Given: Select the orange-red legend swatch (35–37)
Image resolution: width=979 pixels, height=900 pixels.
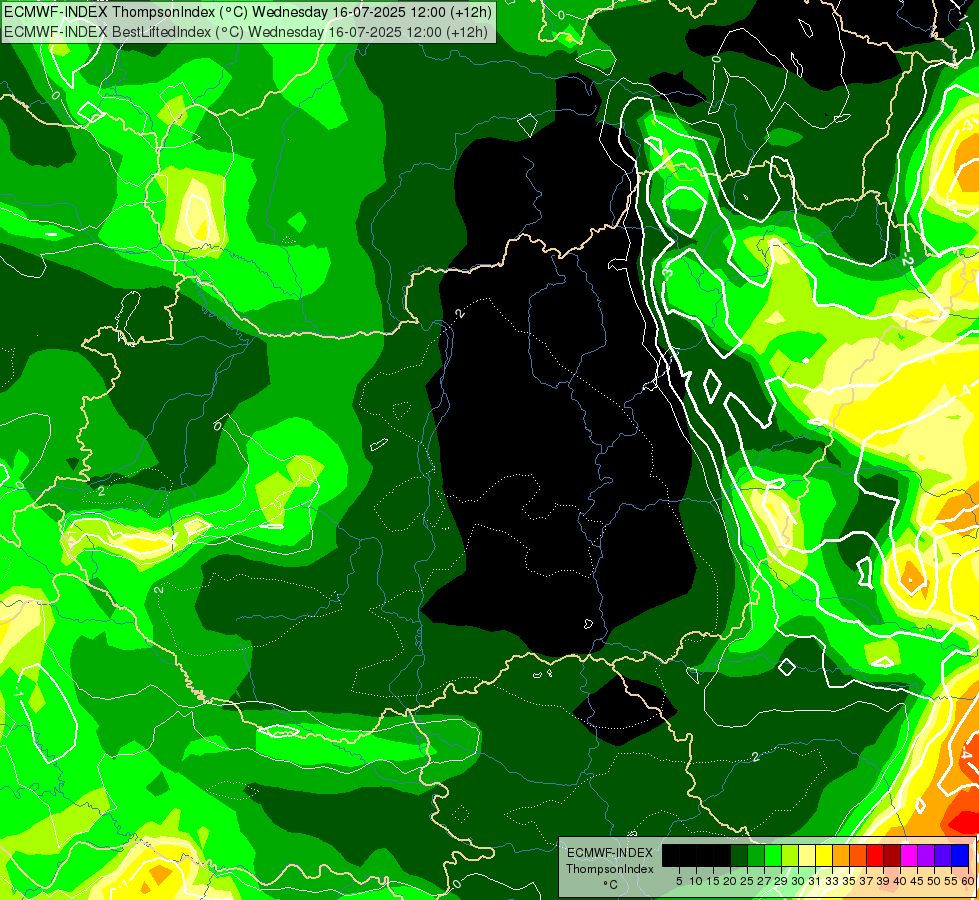Looking at the screenshot, I should pyautogui.click(x=858, y=855).
